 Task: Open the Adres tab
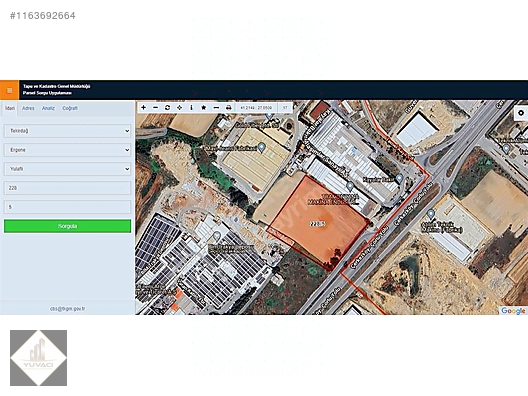(x=28, y=108)
